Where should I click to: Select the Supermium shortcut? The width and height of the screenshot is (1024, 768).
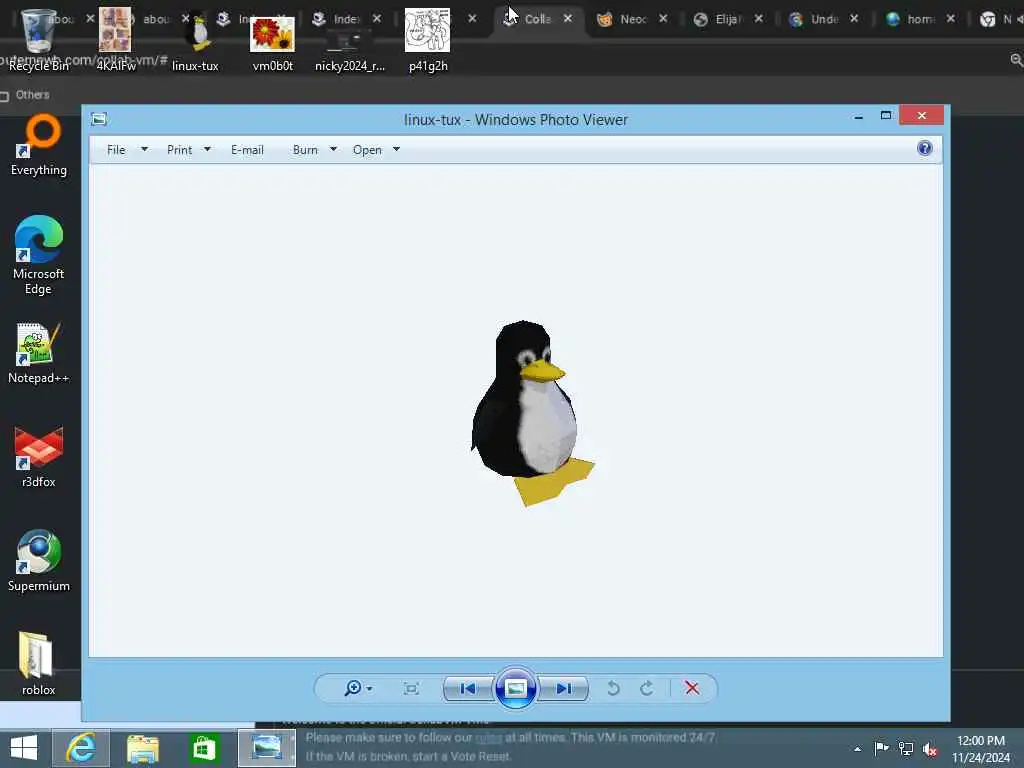(39, 560)
